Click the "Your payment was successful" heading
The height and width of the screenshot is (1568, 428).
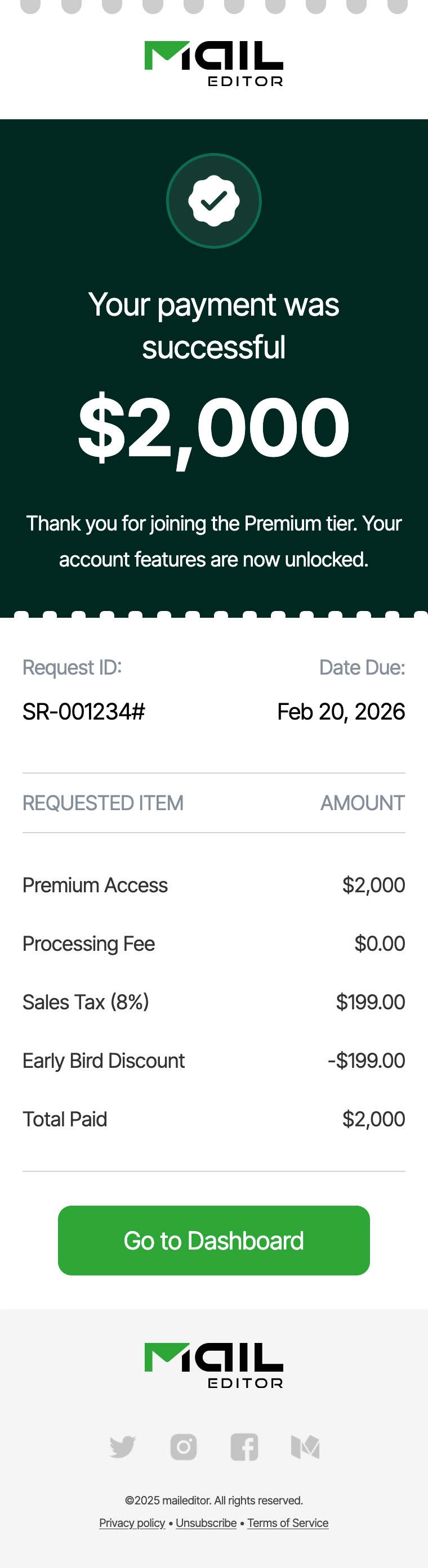click(x=214, y=326)
